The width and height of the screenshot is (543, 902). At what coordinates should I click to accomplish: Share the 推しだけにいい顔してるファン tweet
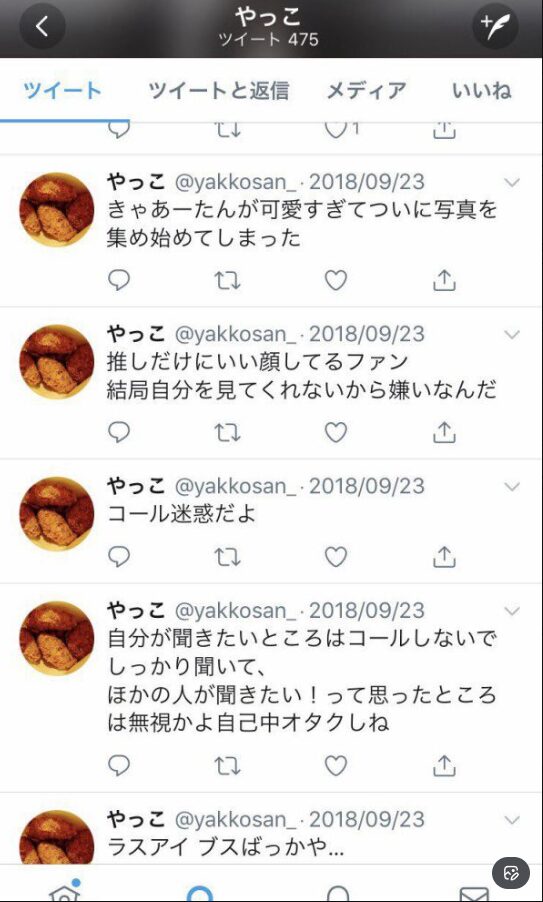click(x=444, y=433)
